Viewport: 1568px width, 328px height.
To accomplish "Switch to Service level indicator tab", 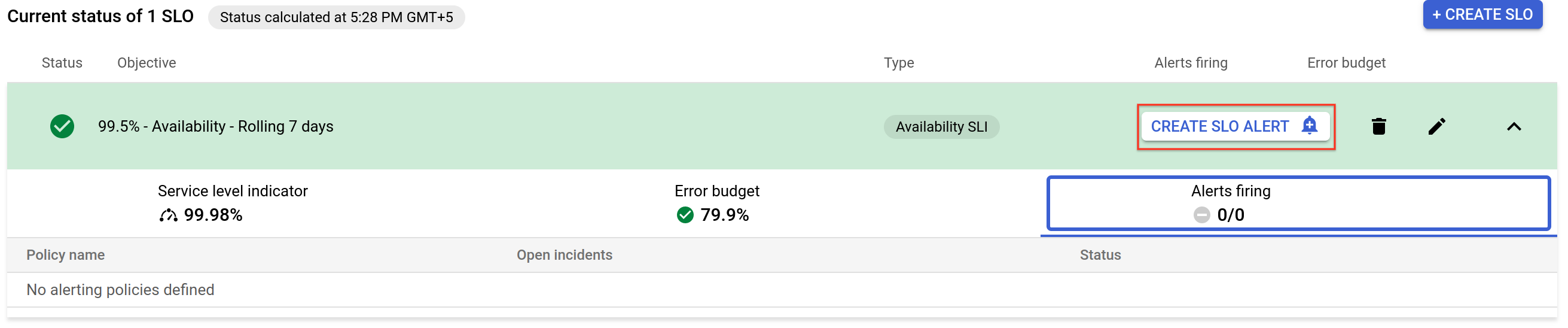I will pyautogui.click(x=233, y=204).
